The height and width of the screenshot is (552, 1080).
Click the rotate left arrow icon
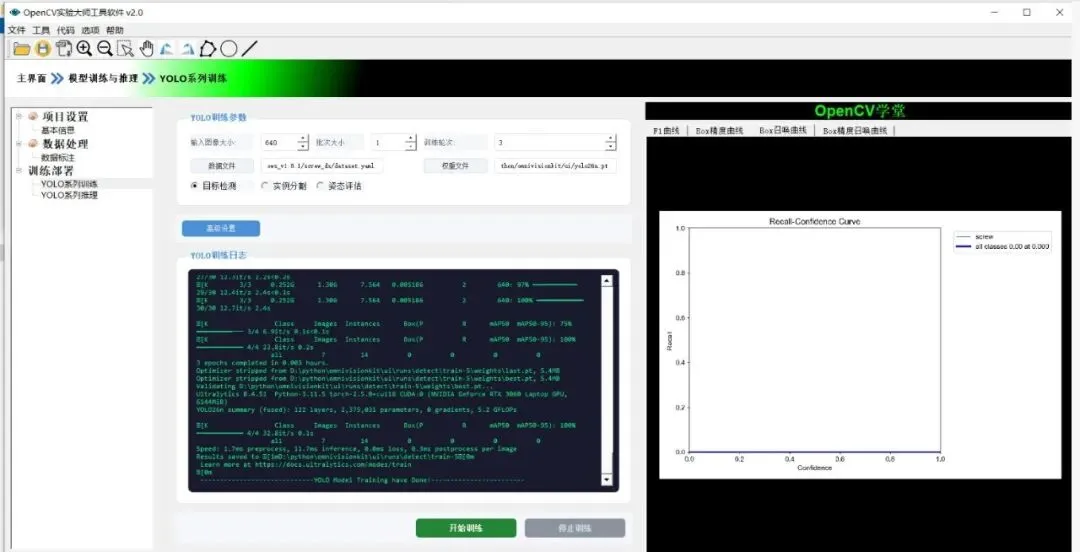(167, 48)
